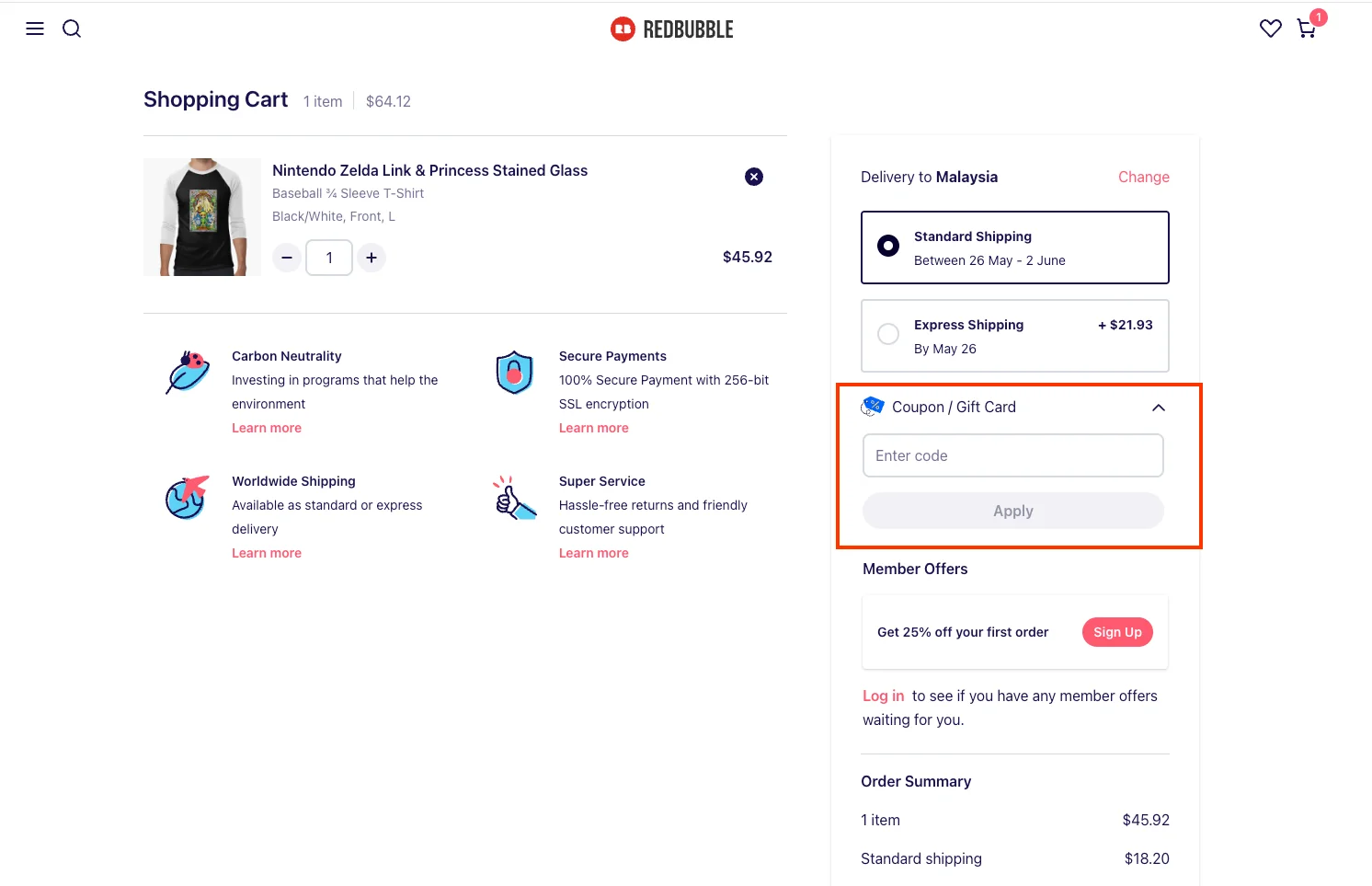Click the quantity input field

pos(329,258)
